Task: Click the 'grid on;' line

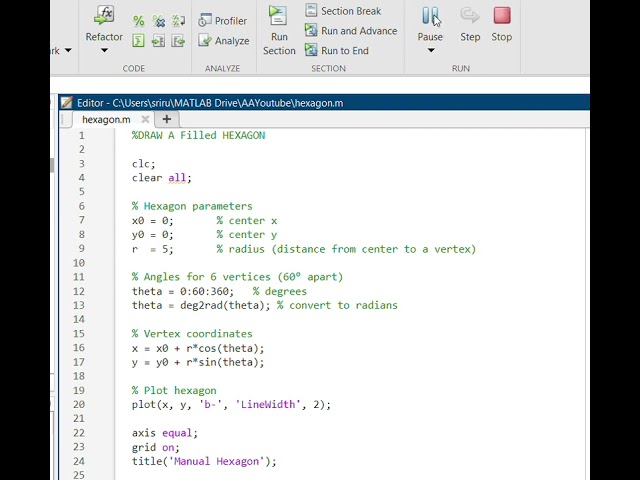Action: coord(156,447)
